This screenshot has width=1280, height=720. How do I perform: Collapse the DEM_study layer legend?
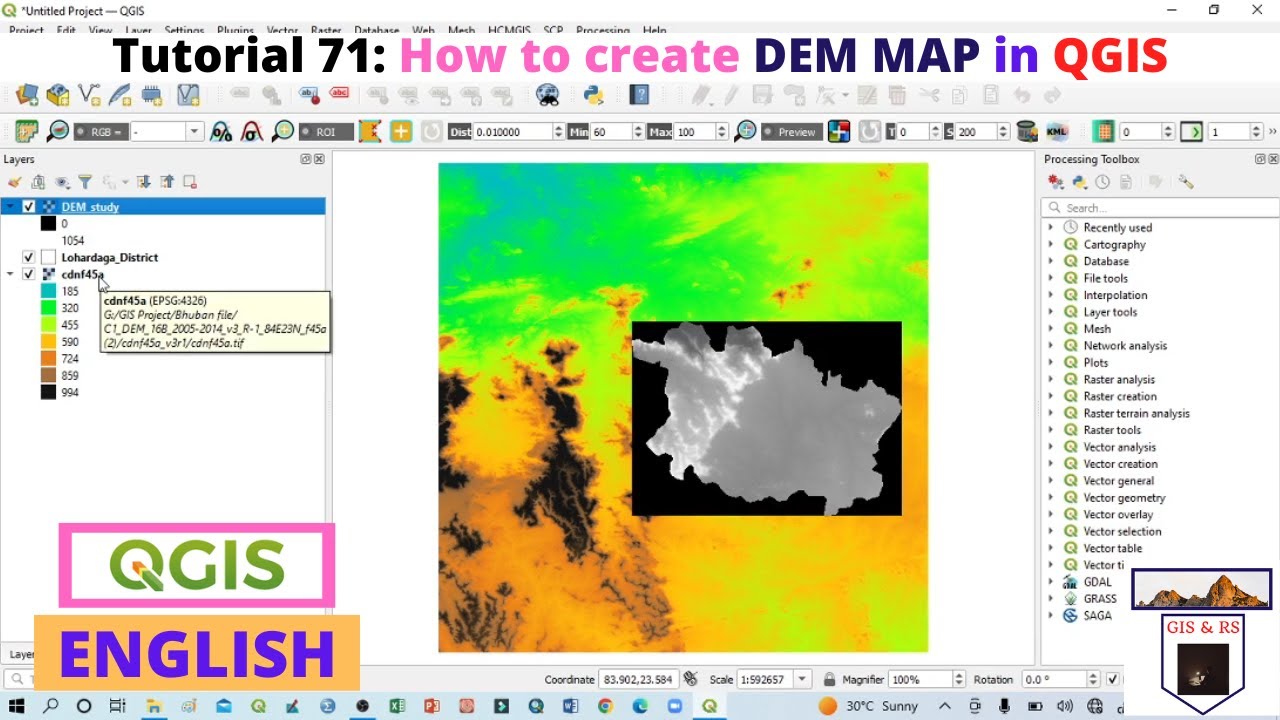coord(10,207)
